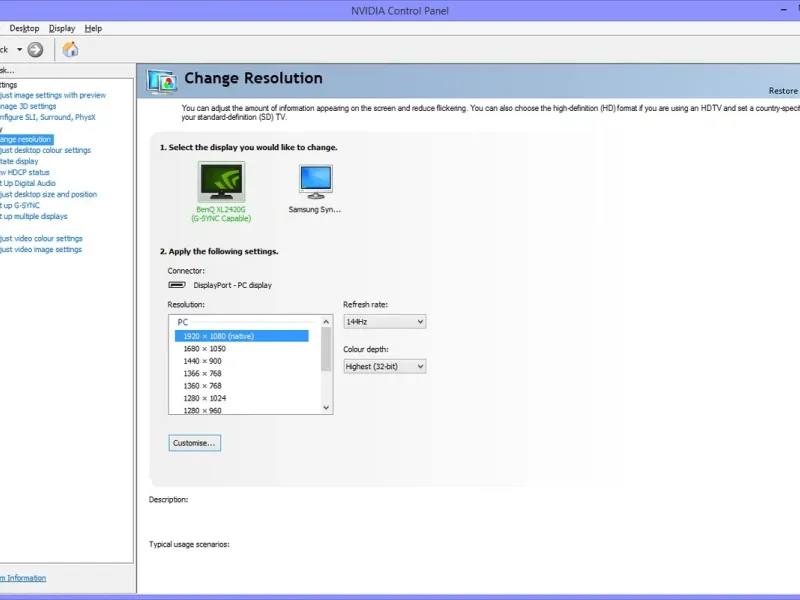Open the Home icon in toolbar

click(x=70, y=49)
